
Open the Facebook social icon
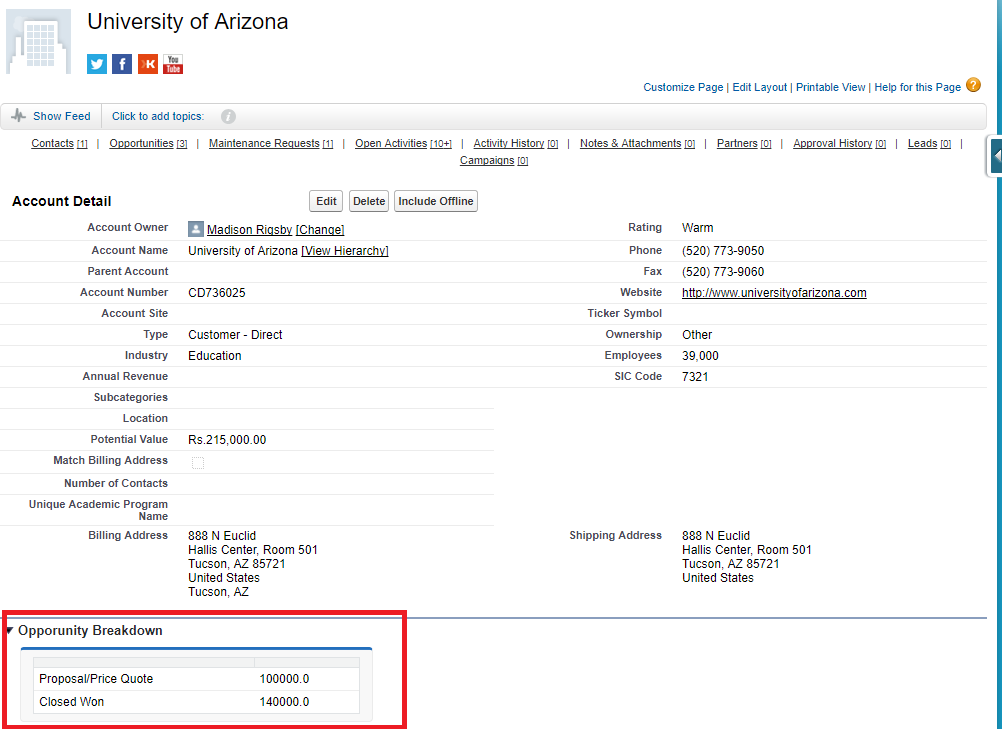pyautogui.click(x=122, y=64)
